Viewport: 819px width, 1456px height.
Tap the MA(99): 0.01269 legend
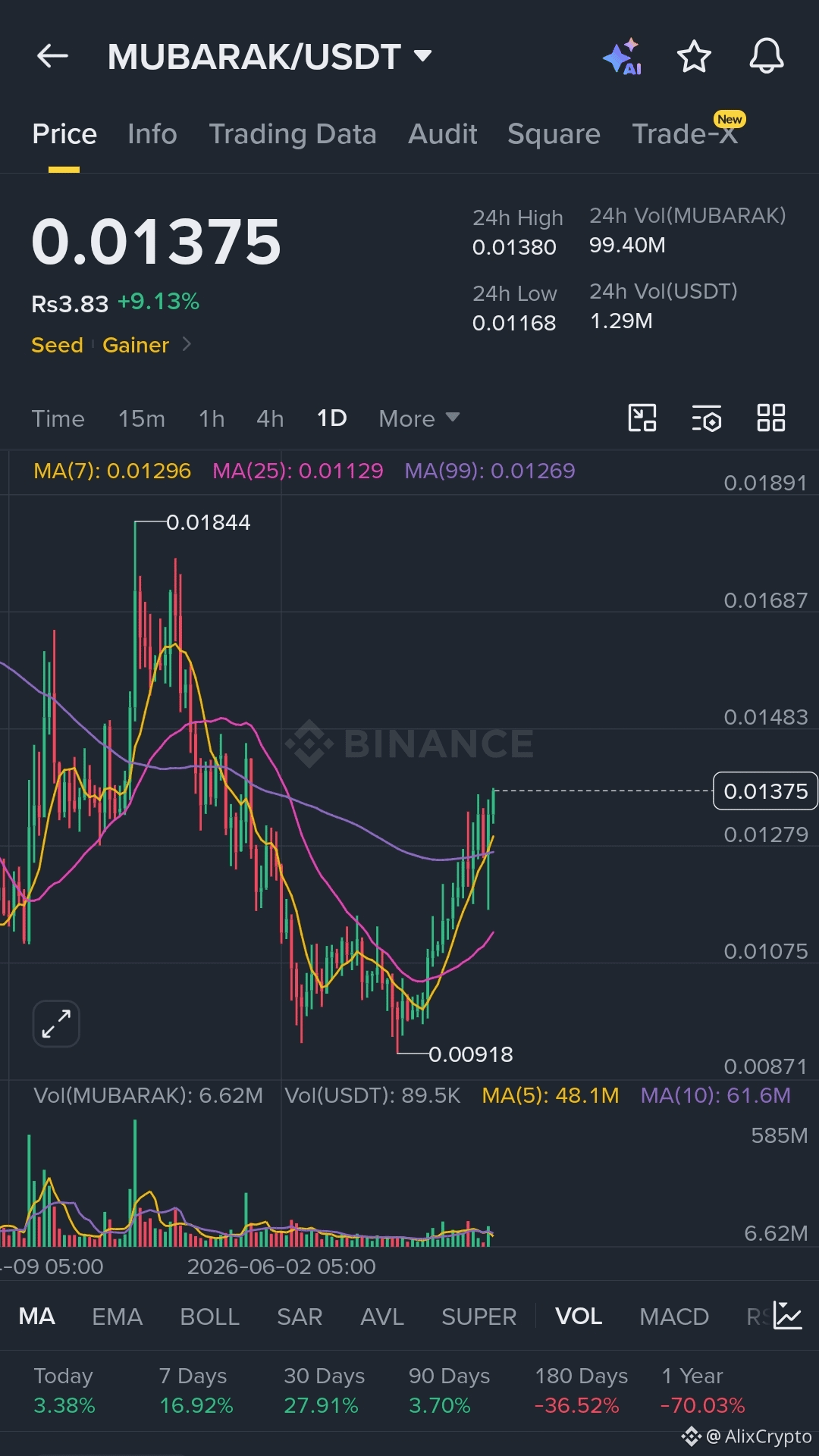(x=490, y=471)
